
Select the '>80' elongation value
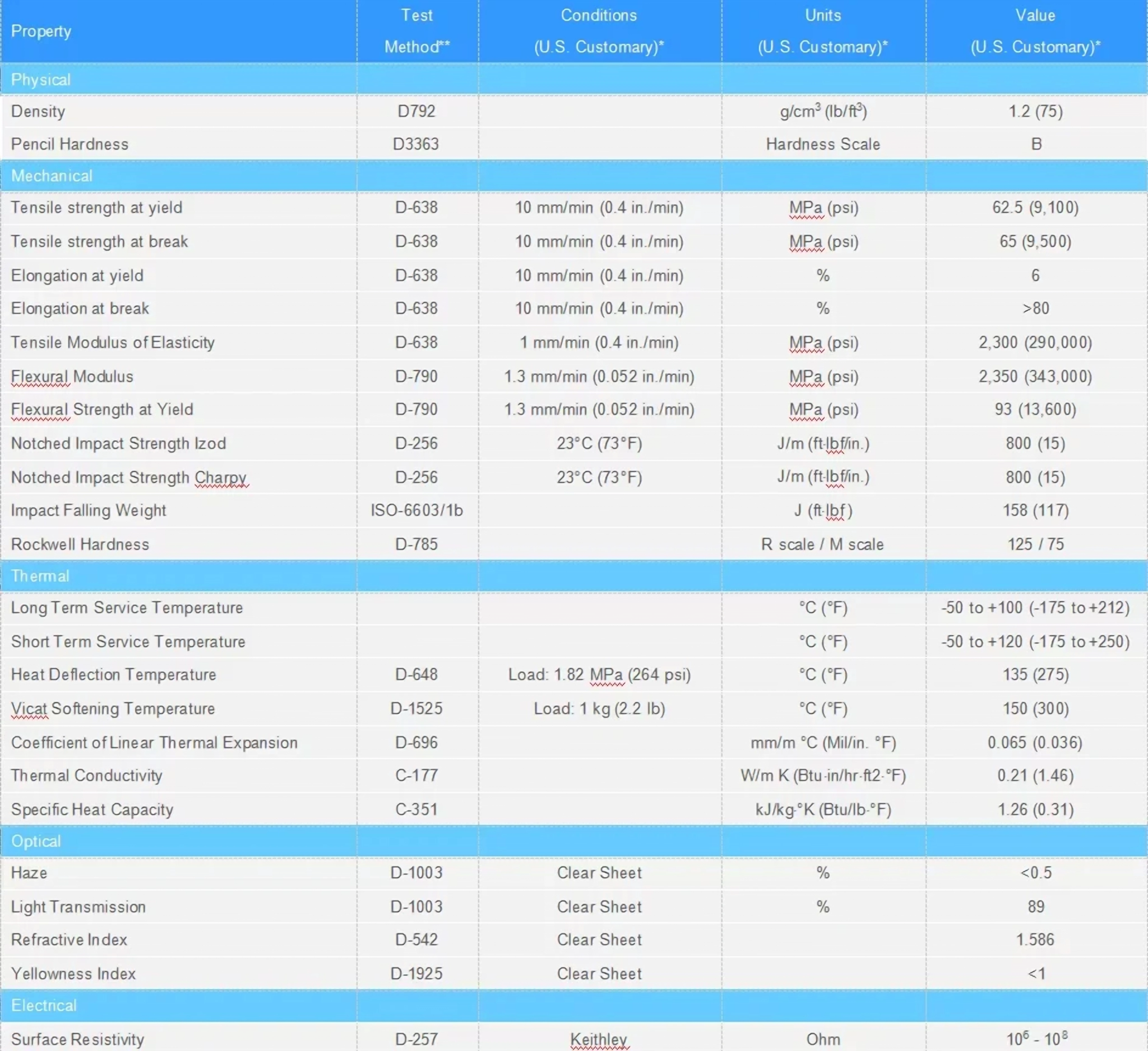pyautogui.click(x=1036, y=308)
